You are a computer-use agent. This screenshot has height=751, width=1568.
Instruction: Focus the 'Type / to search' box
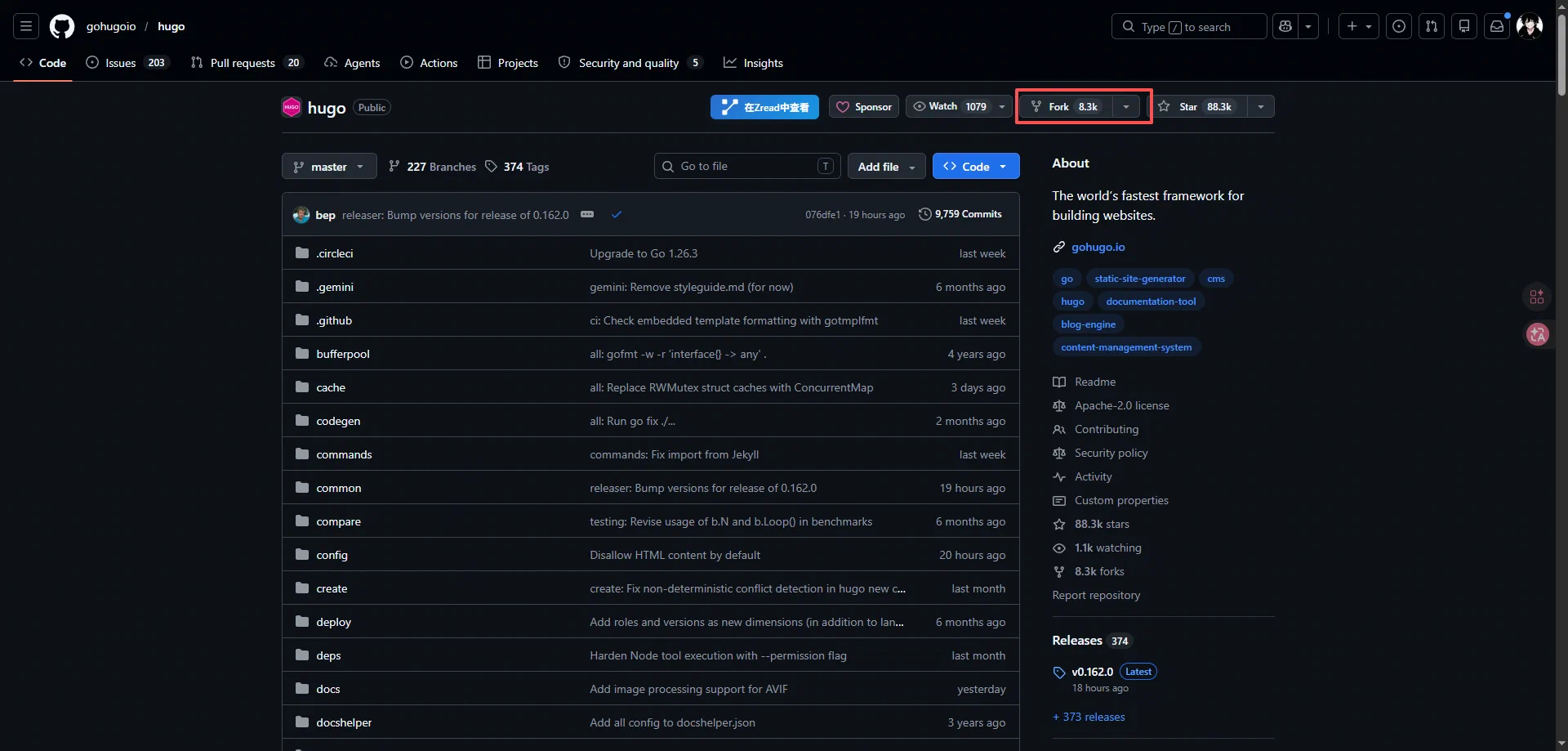click(x=1189, y=26)
